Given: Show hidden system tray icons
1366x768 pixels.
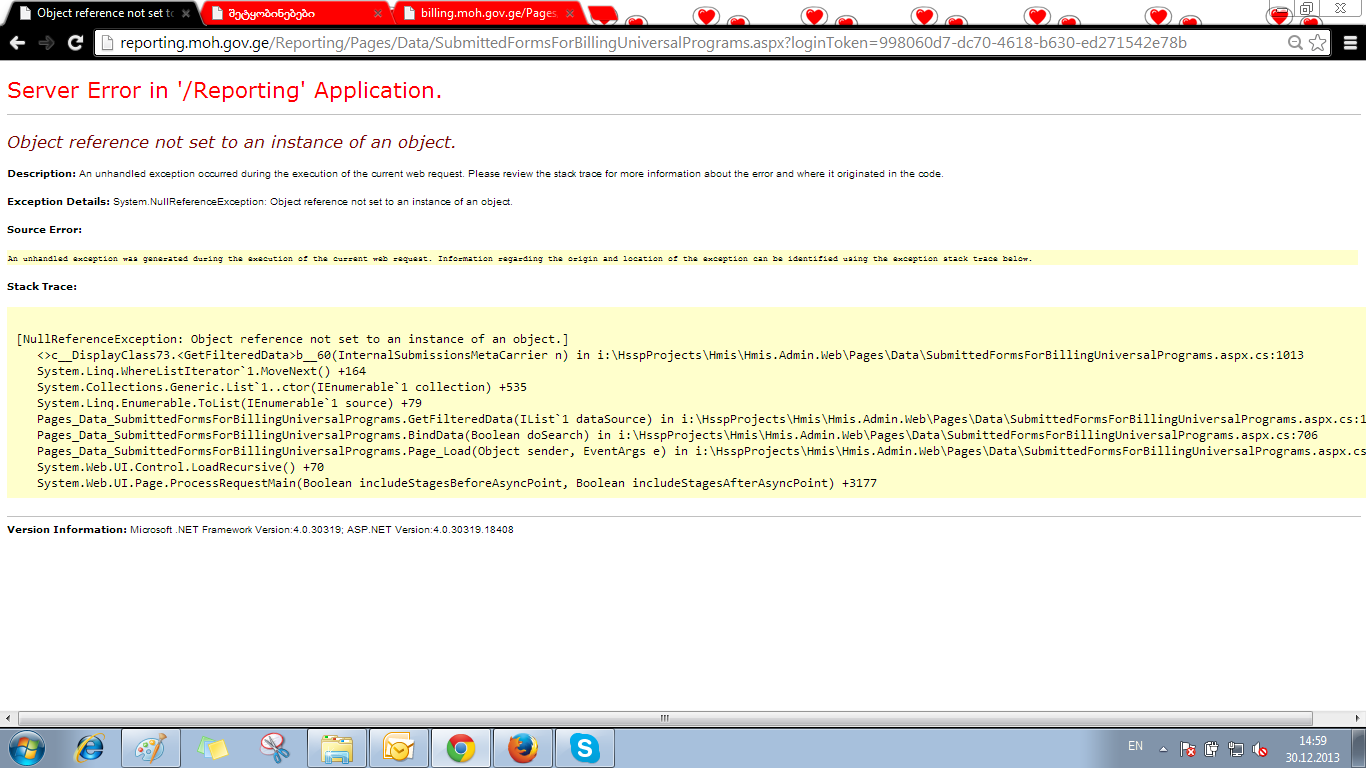Looking at the screenshot, I should pos(1163,749).
